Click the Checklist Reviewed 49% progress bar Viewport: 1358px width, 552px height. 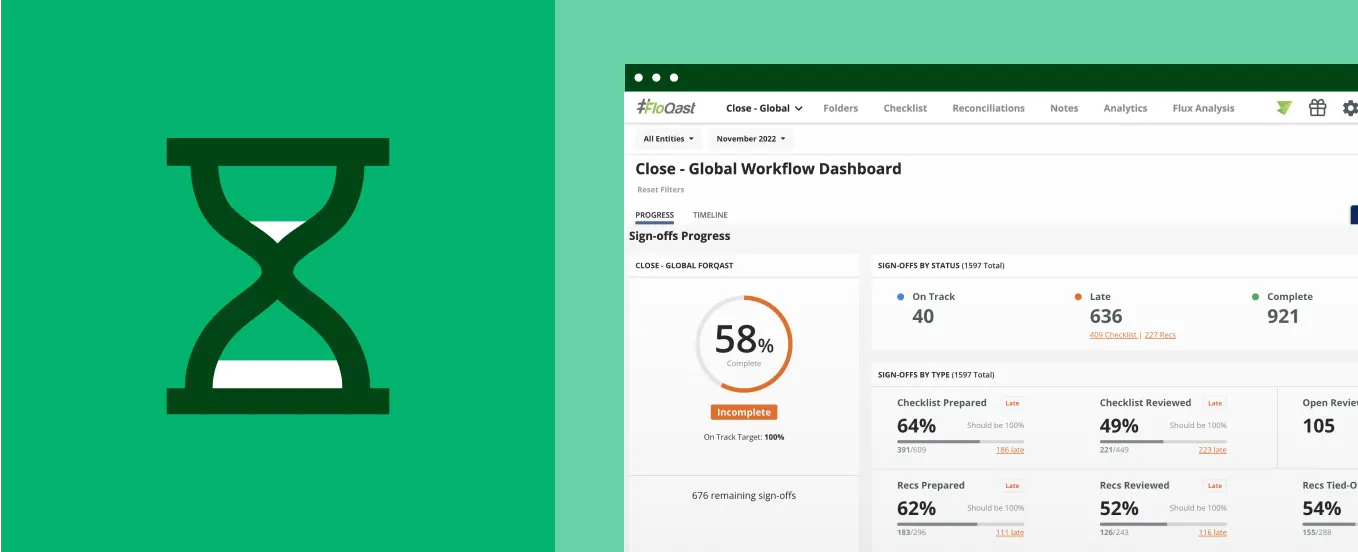pos(1163,441)
